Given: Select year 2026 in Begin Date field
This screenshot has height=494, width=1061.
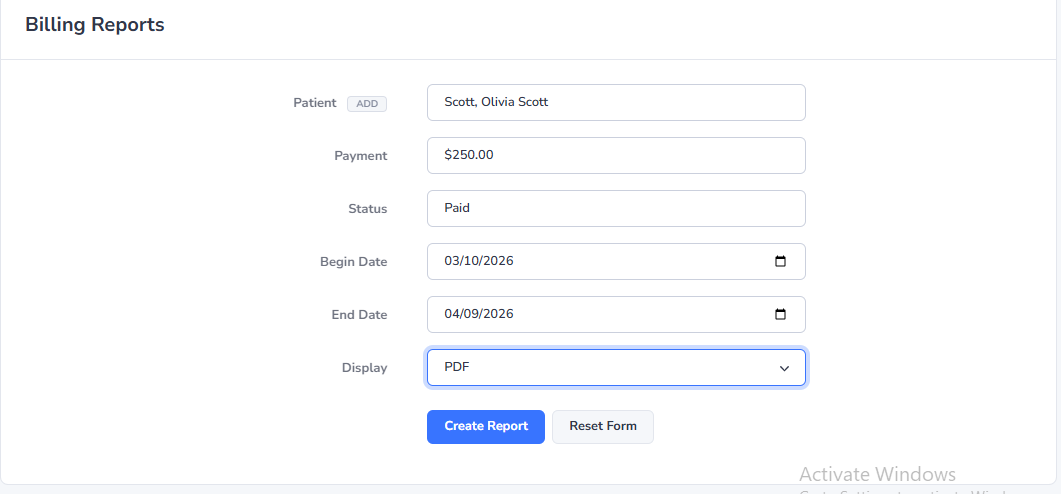Looking at the screenshot, I should [497, 261].
